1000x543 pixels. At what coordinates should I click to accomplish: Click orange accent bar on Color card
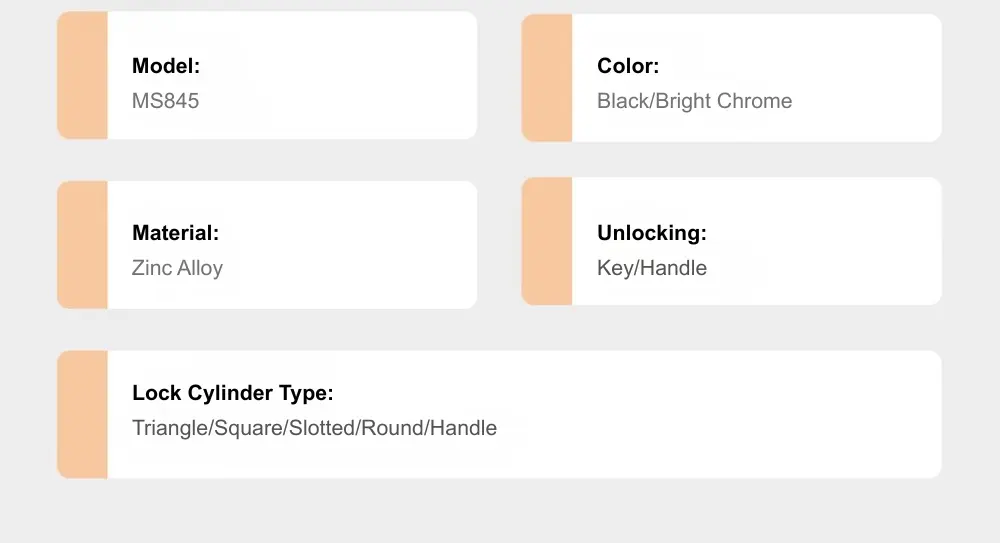pos(547,78)
